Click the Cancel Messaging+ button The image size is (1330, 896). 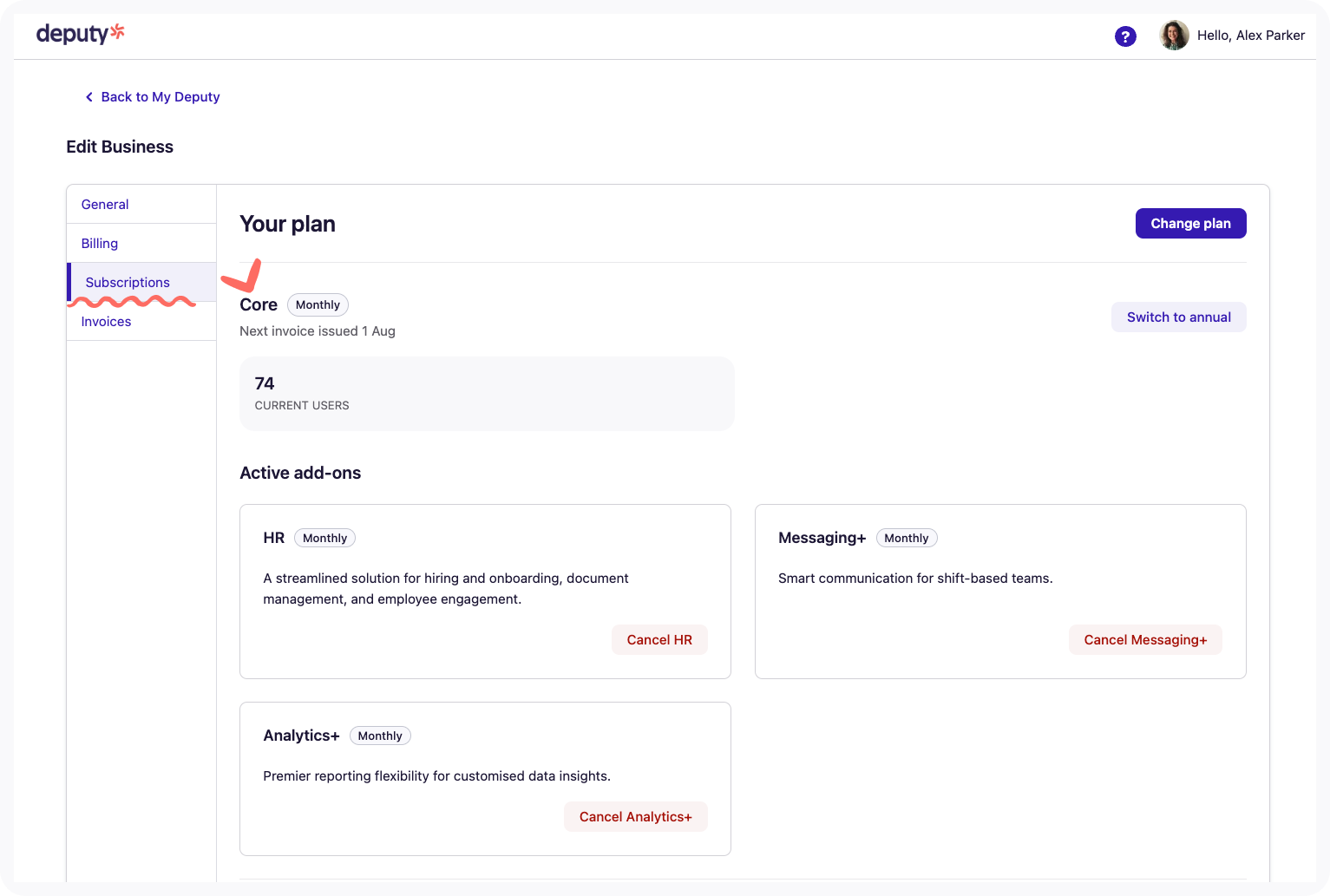click(1145, 639)
